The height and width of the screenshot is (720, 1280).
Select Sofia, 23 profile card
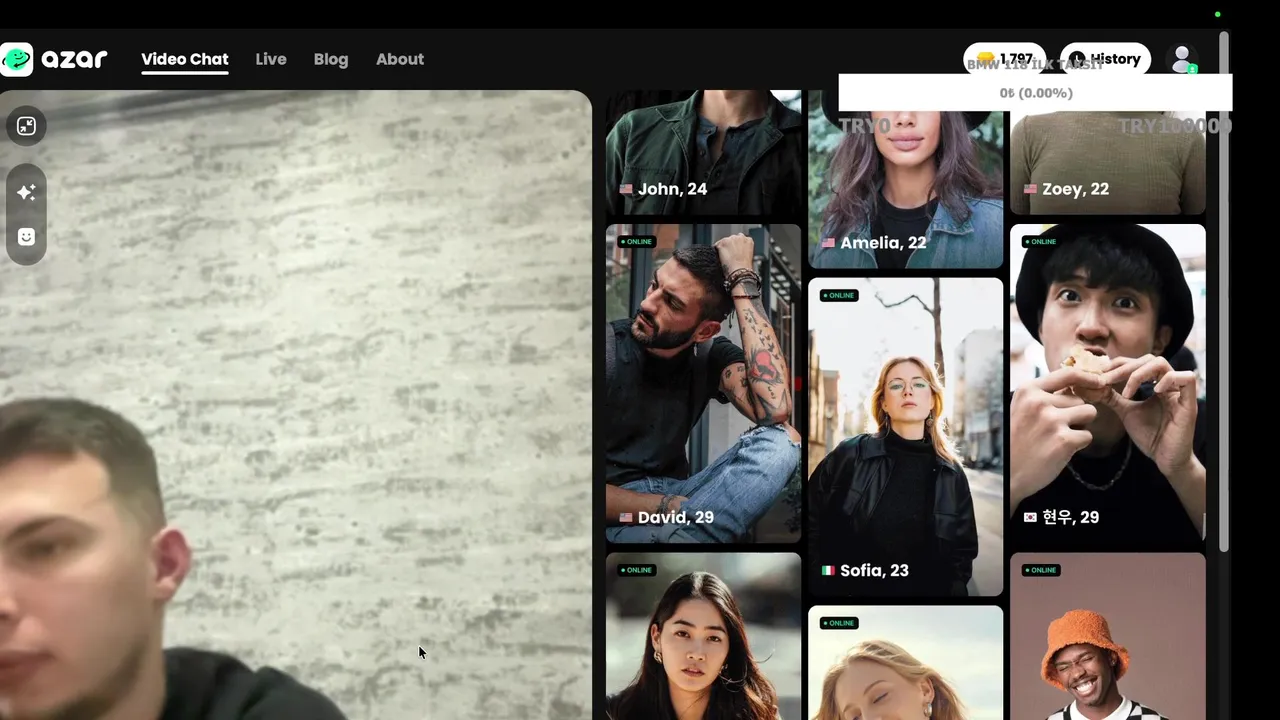tap(905, 436)
